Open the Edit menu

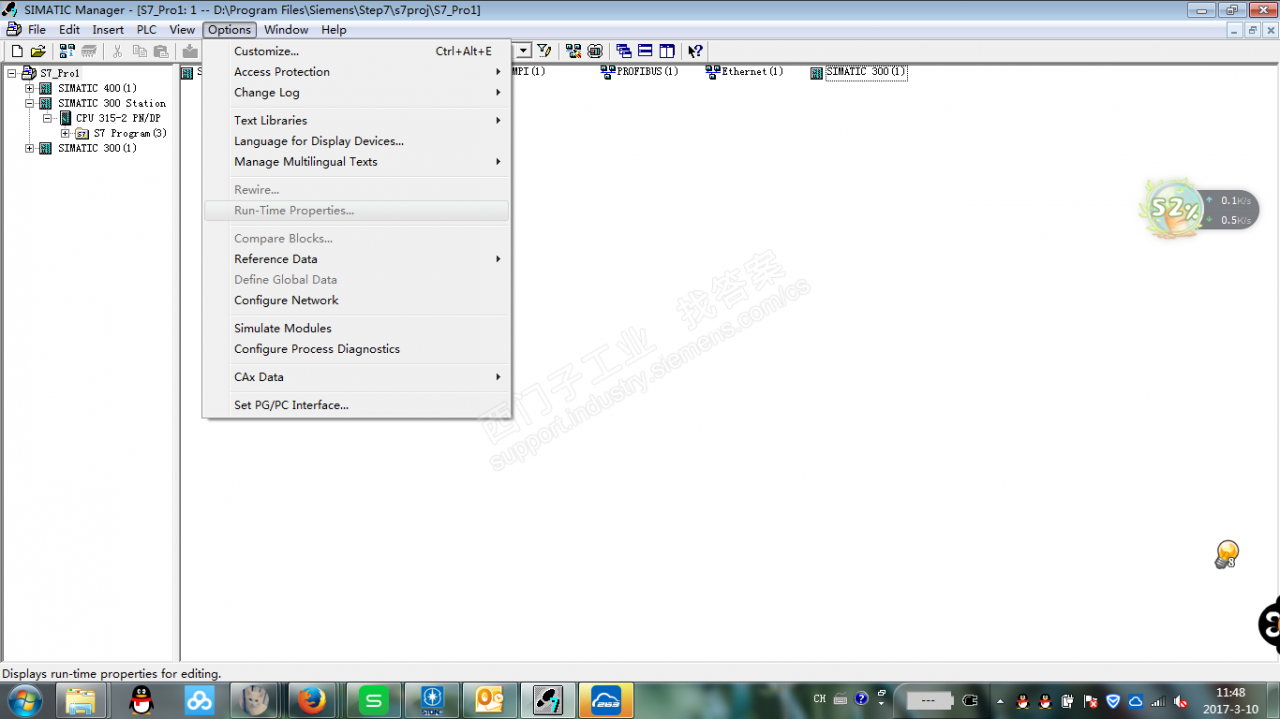pos(69,30)
